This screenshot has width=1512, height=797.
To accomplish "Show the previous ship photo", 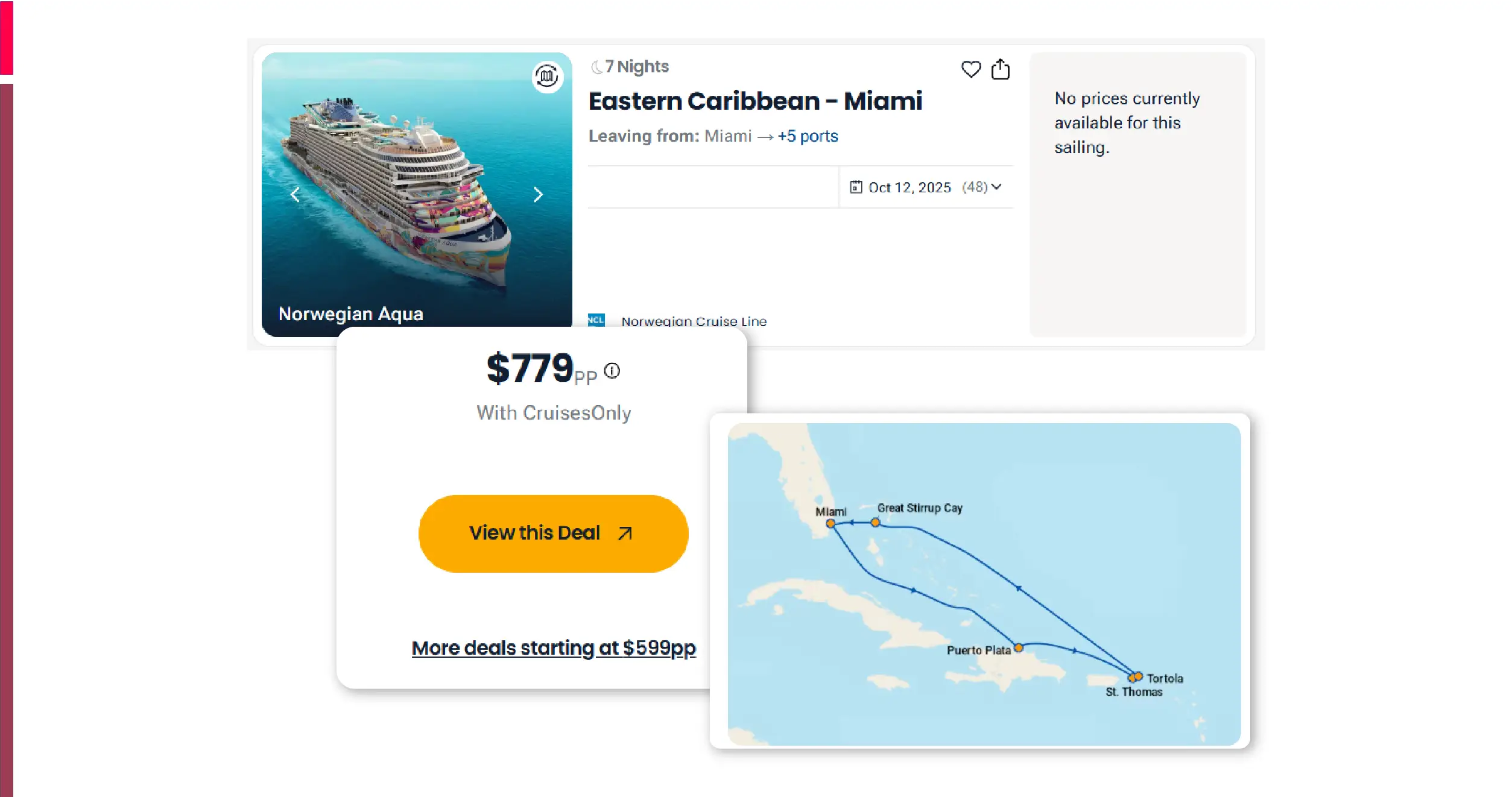I will click(x=295, y=195).
